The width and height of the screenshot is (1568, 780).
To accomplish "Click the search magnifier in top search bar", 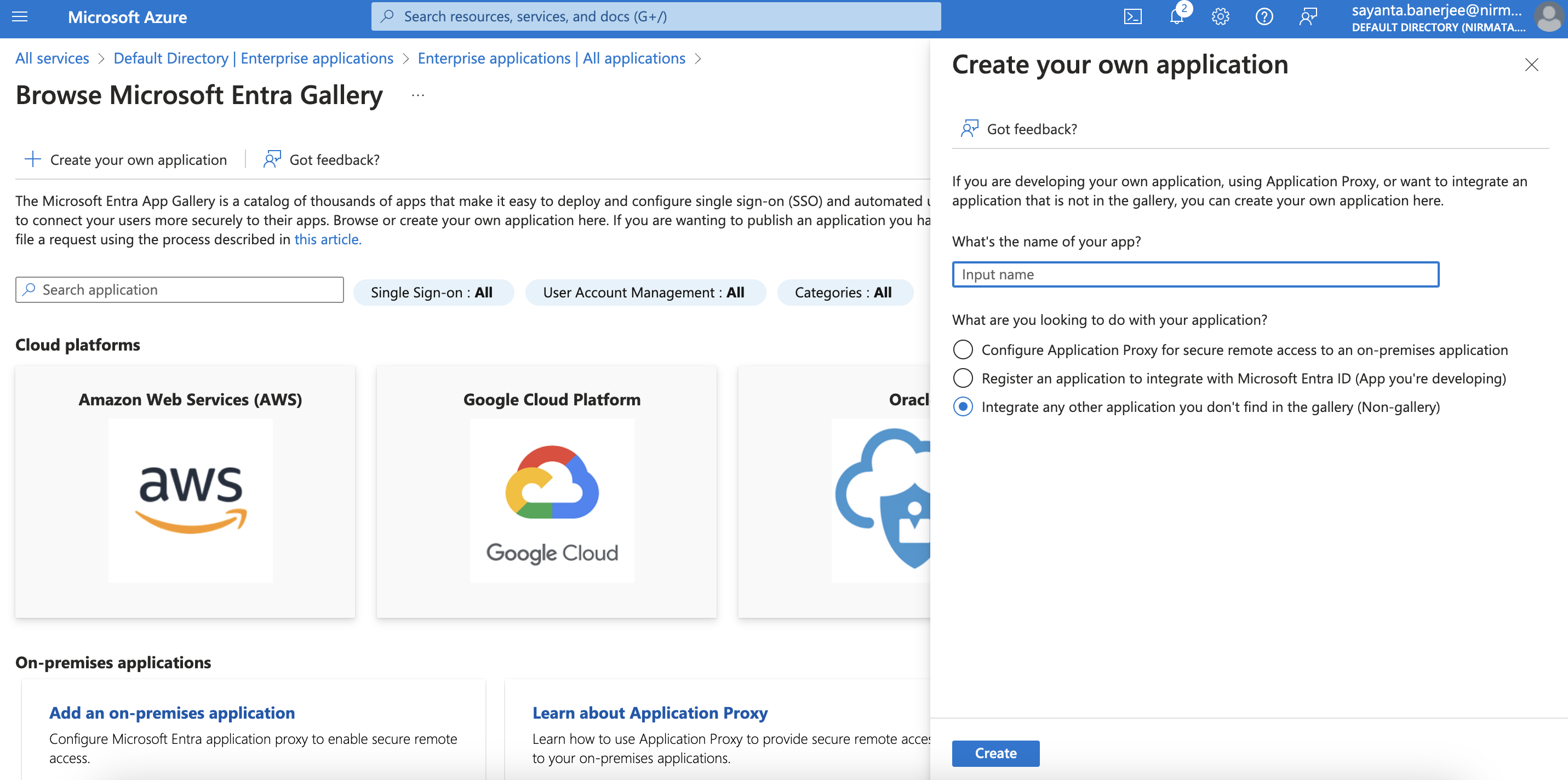I will click(x=387, y=16).
